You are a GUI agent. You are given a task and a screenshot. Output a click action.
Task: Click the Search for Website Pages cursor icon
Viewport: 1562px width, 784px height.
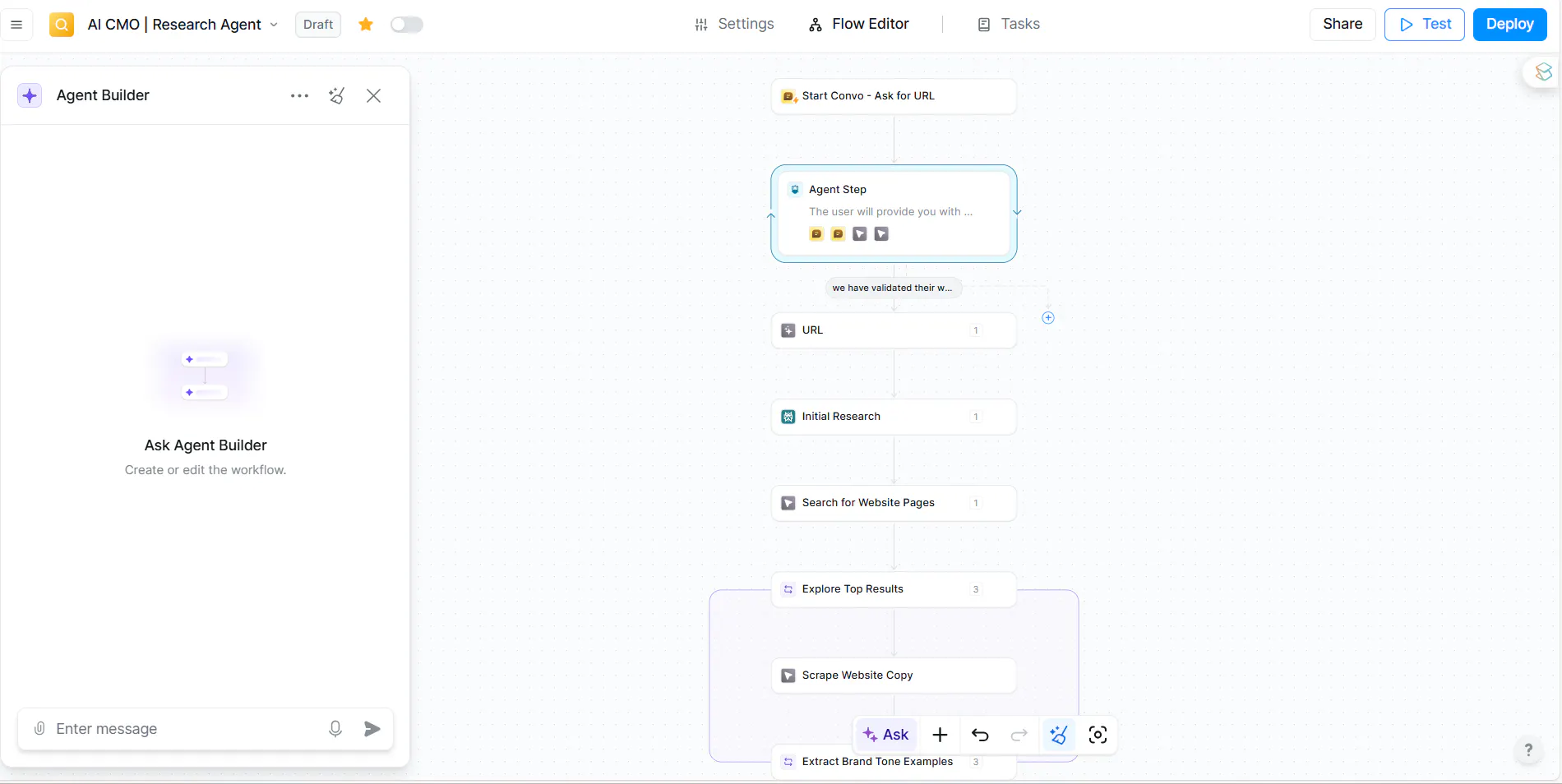click(788, 503)
